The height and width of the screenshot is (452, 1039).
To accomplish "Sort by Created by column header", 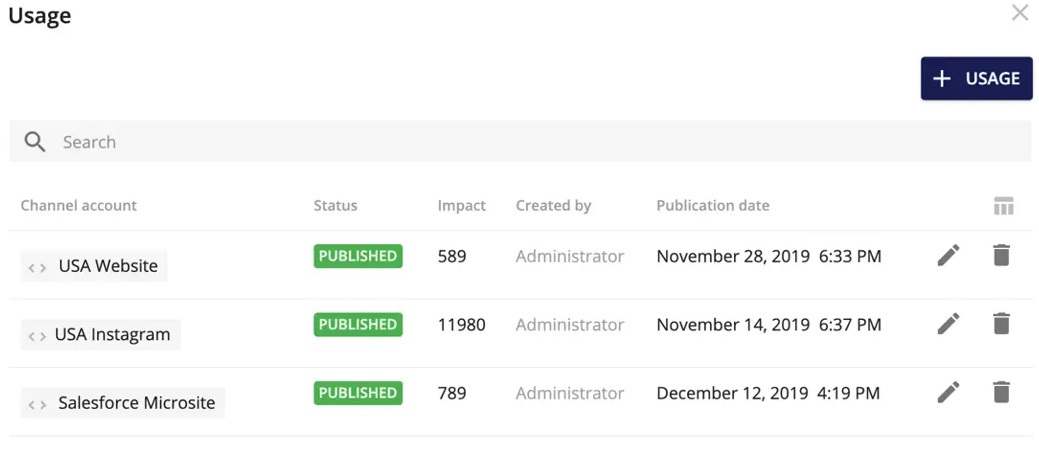I will [x=553, y=205].
